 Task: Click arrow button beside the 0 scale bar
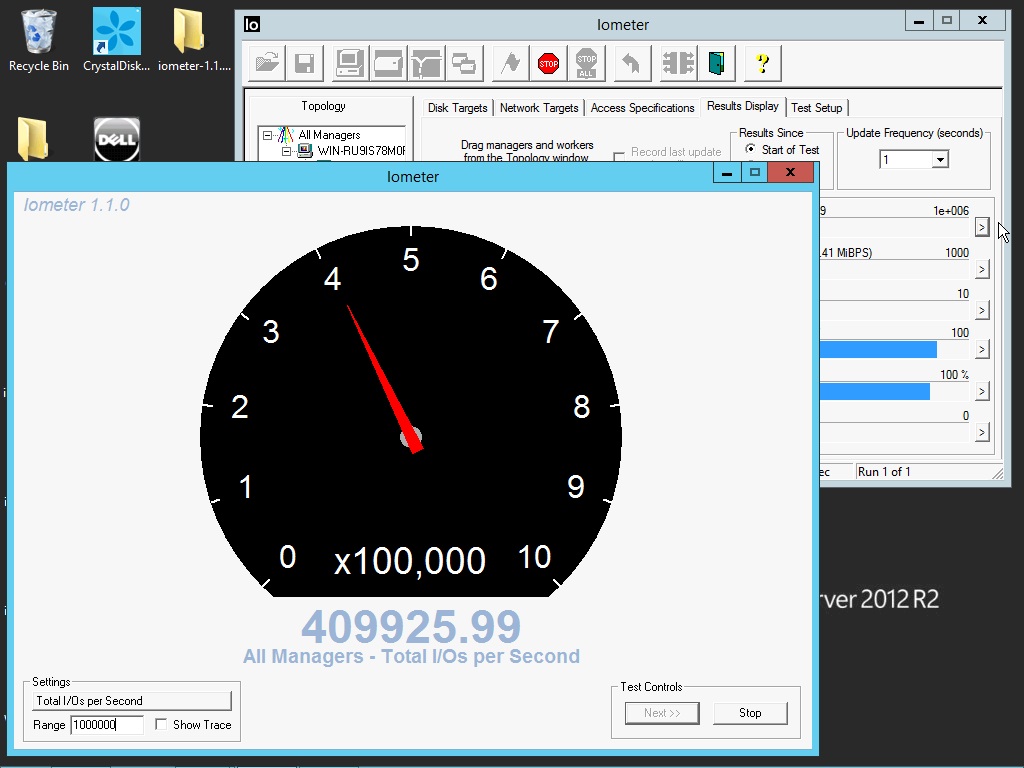pyautogui.click(x=982, y=432)
